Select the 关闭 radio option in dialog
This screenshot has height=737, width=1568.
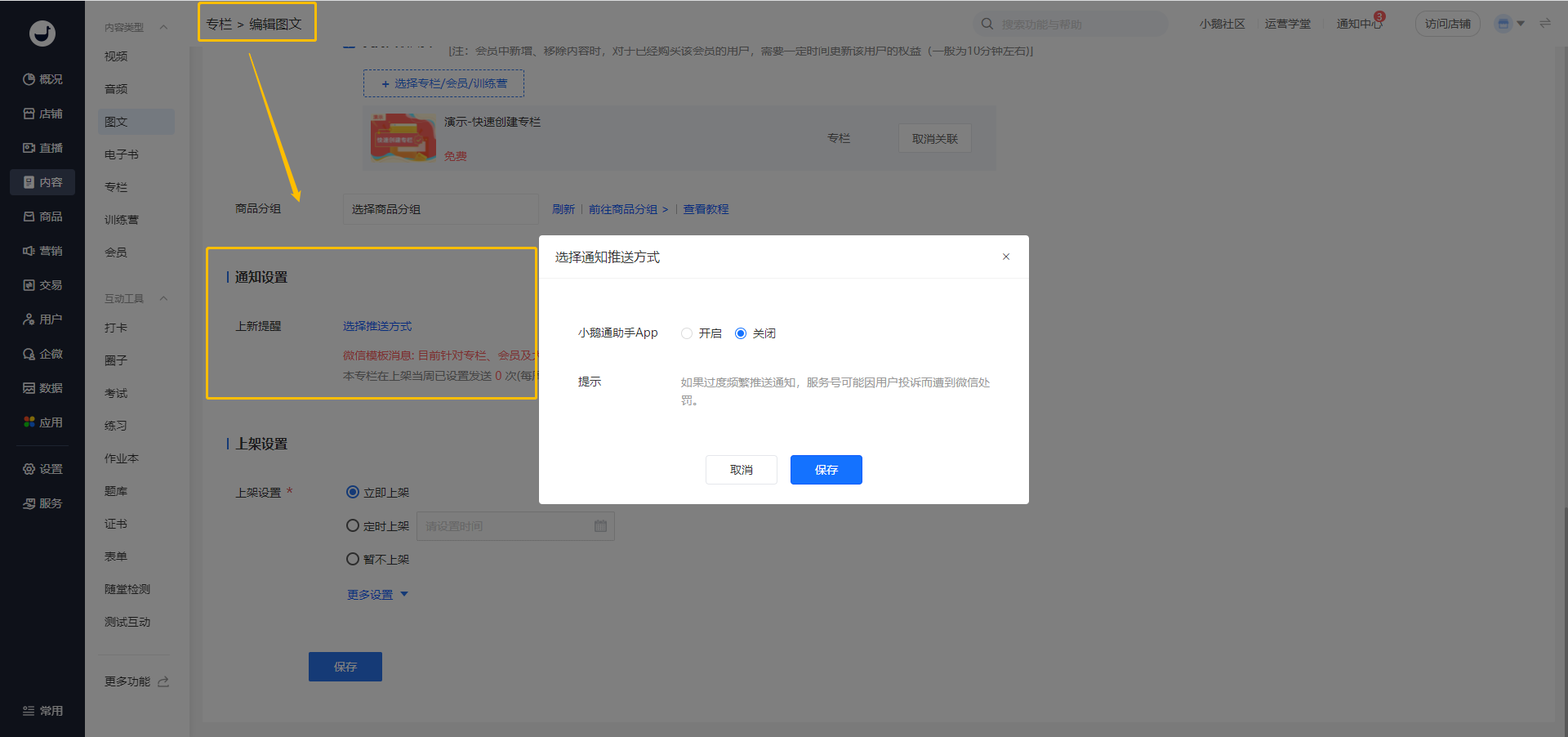pyautogui.click(x=741, y=333)
